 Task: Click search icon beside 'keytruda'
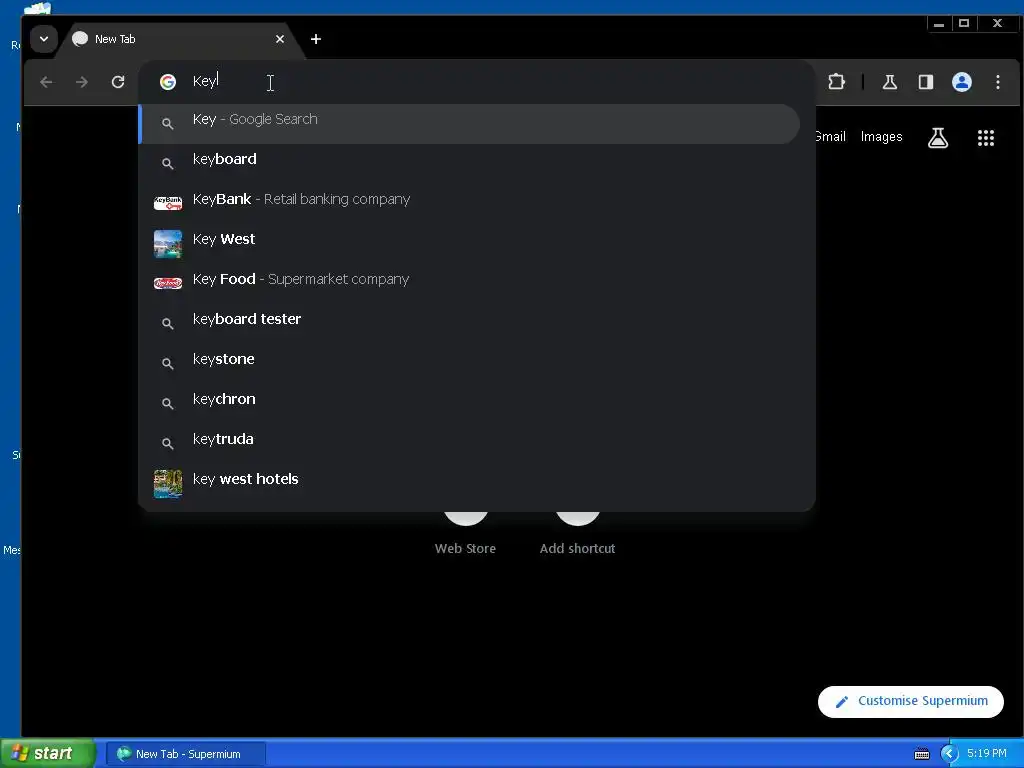pyautogui.click(x=168, y=443)
